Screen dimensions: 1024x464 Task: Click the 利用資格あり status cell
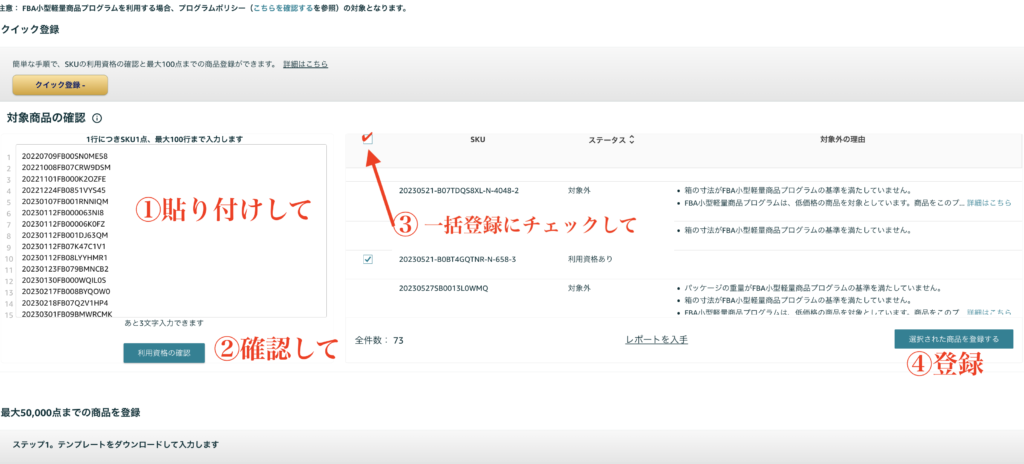589,259
